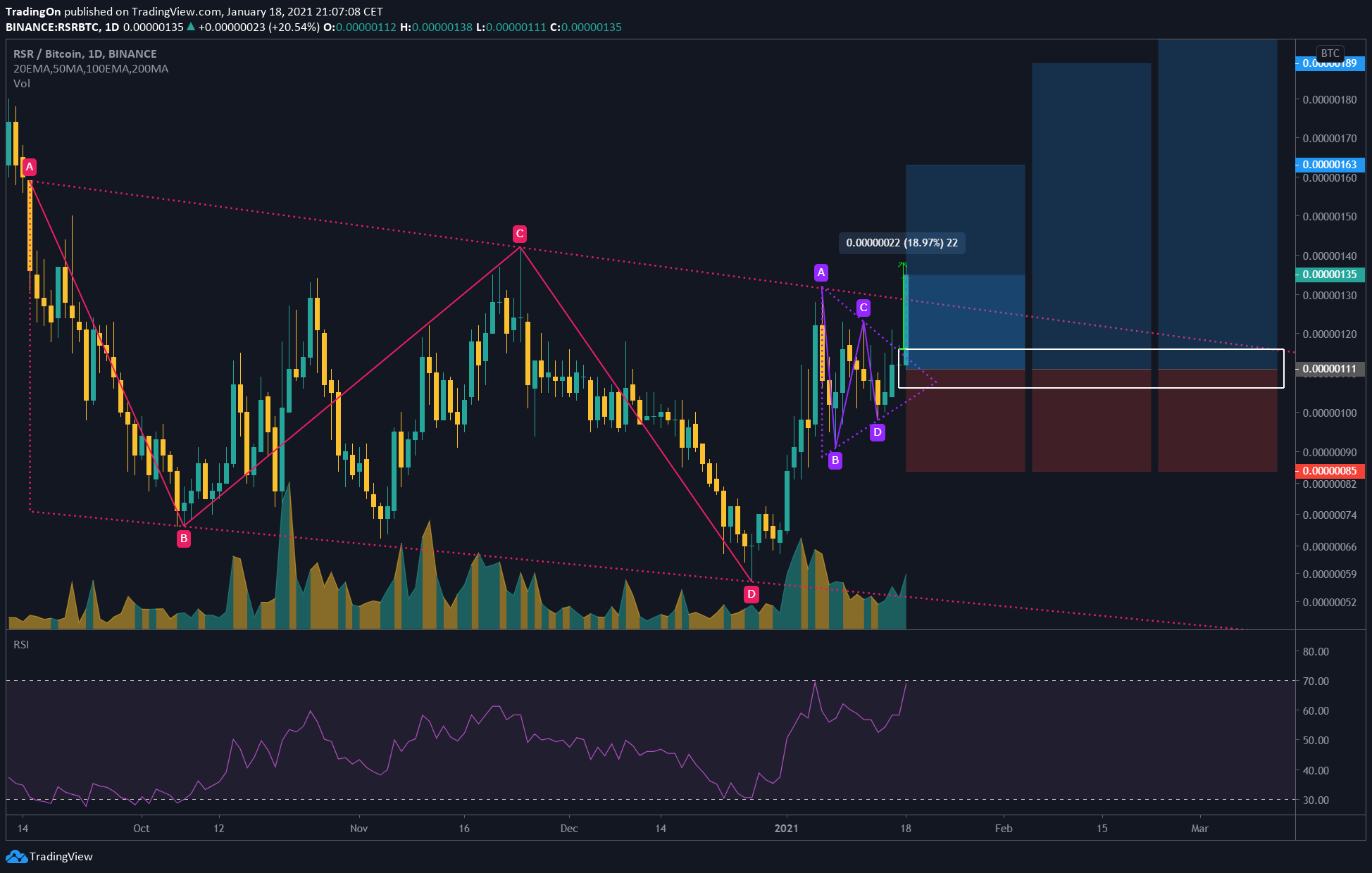Click the blue 0.00000163 target price tag

(x=1330, y=165)
